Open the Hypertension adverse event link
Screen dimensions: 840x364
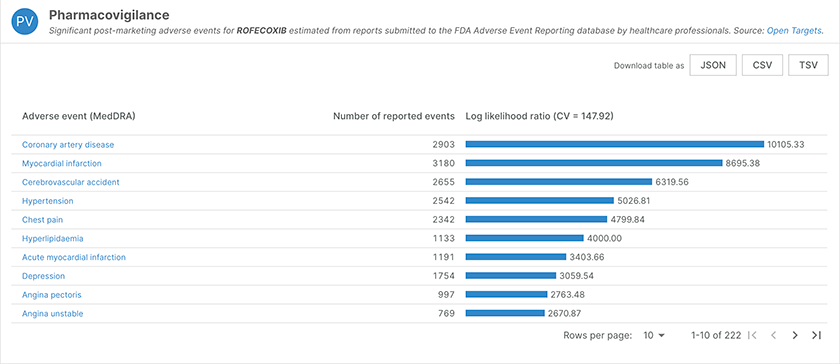[48, 201]
